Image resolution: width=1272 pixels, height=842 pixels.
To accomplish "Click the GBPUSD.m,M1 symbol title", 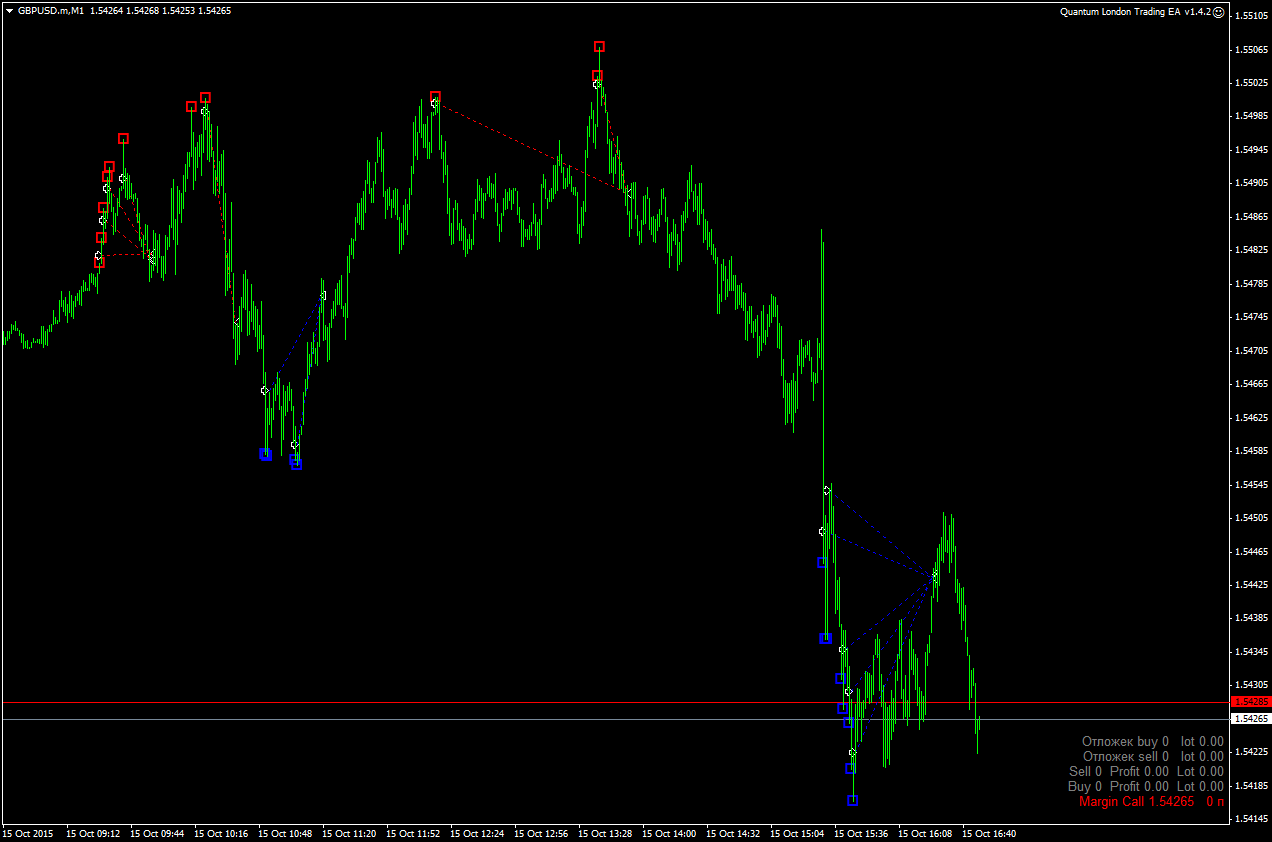I will 50,11.
